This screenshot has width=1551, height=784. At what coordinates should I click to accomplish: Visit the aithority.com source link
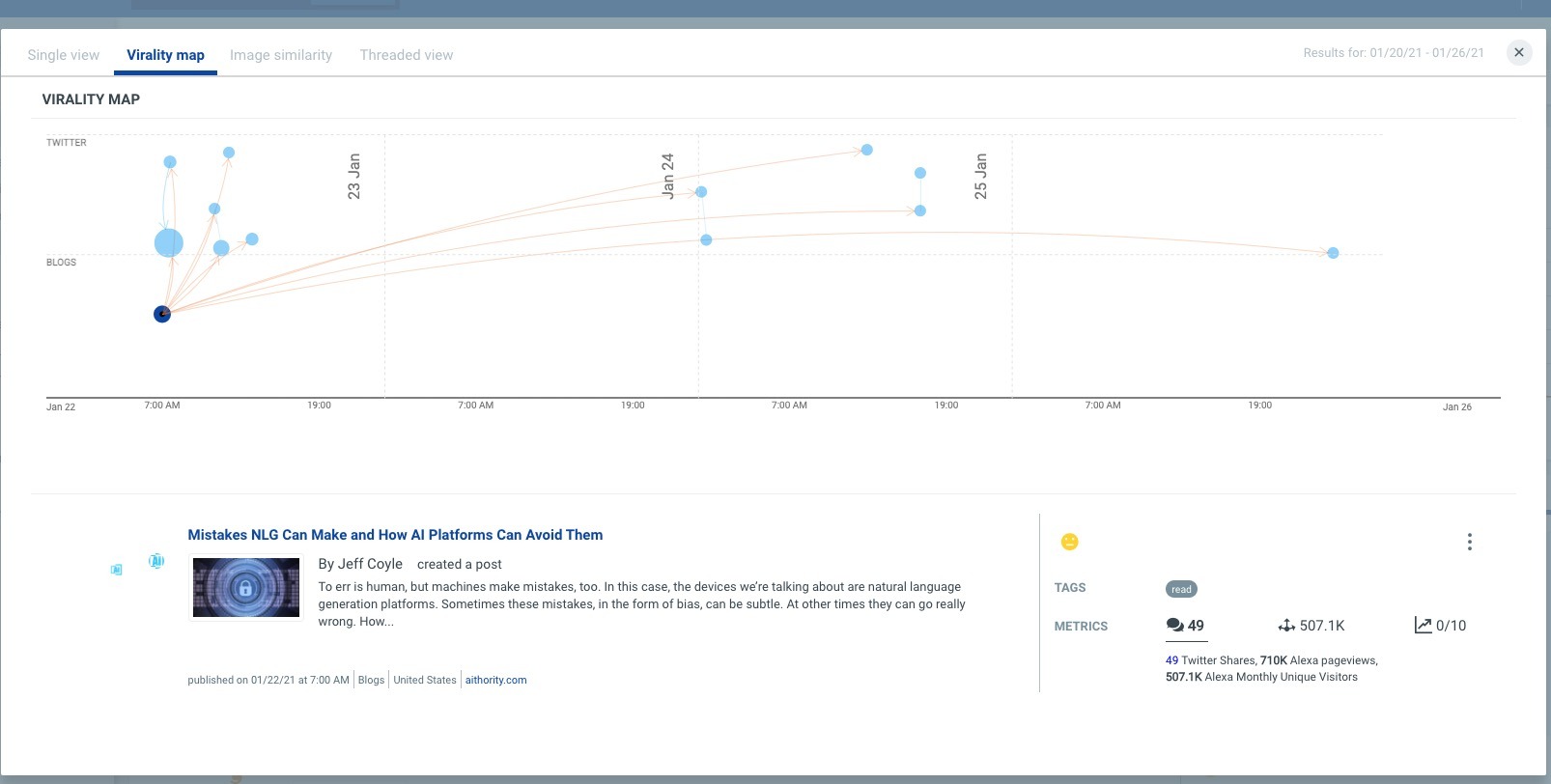496,680
